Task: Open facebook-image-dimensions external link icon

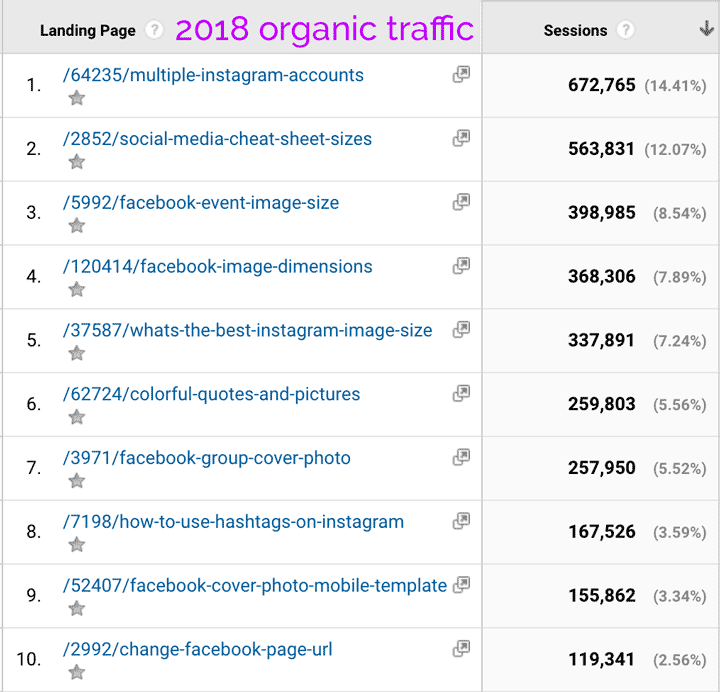Action: pyautogui.click(x=461, y=265)
